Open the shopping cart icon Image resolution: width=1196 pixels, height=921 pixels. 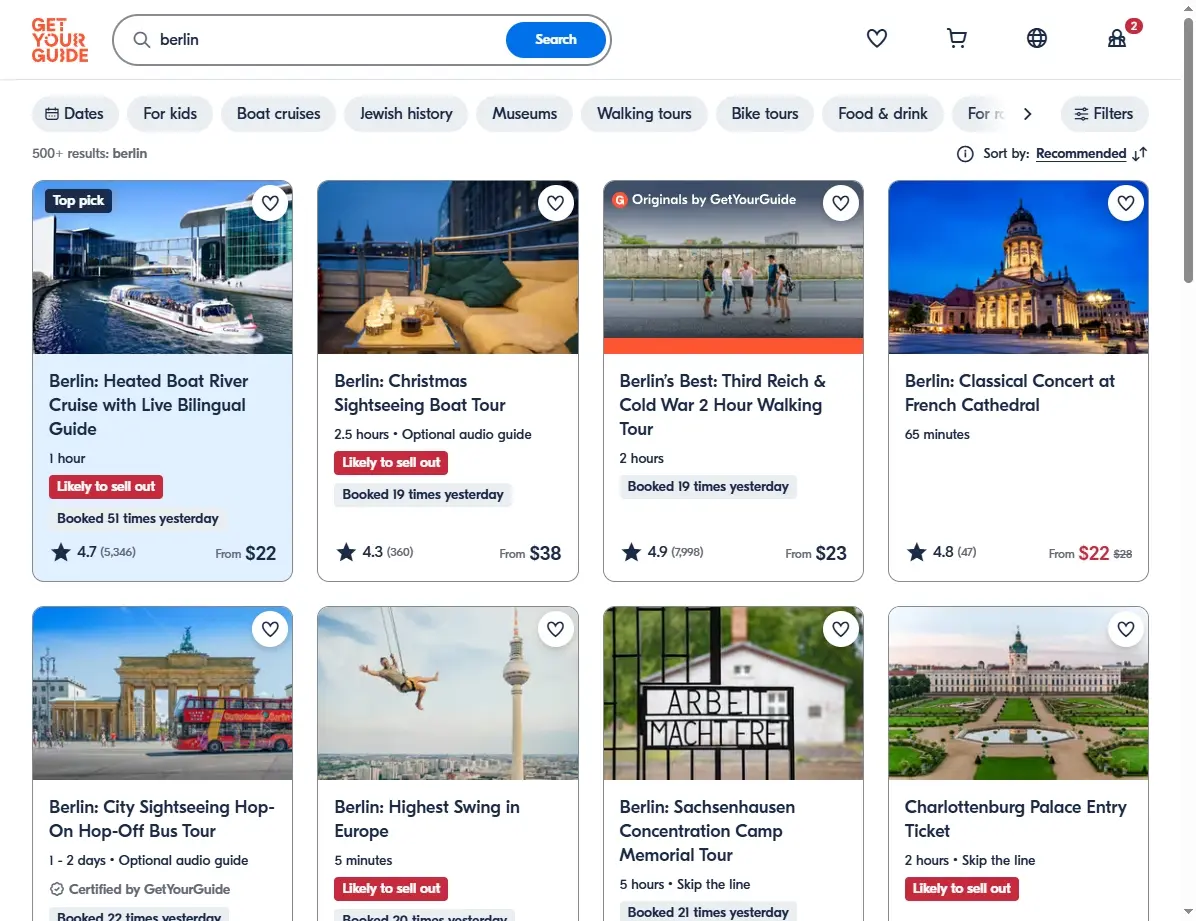point(956,38)
